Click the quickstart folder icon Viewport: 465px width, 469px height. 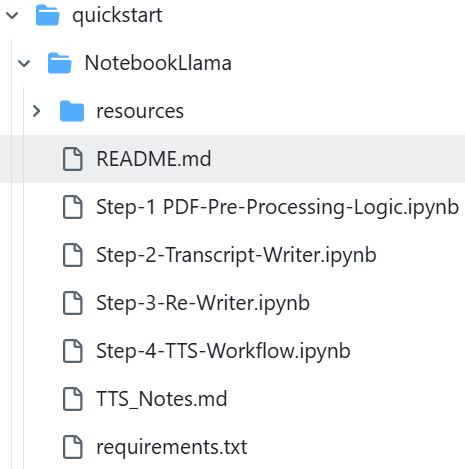click(x=48, y=15)
